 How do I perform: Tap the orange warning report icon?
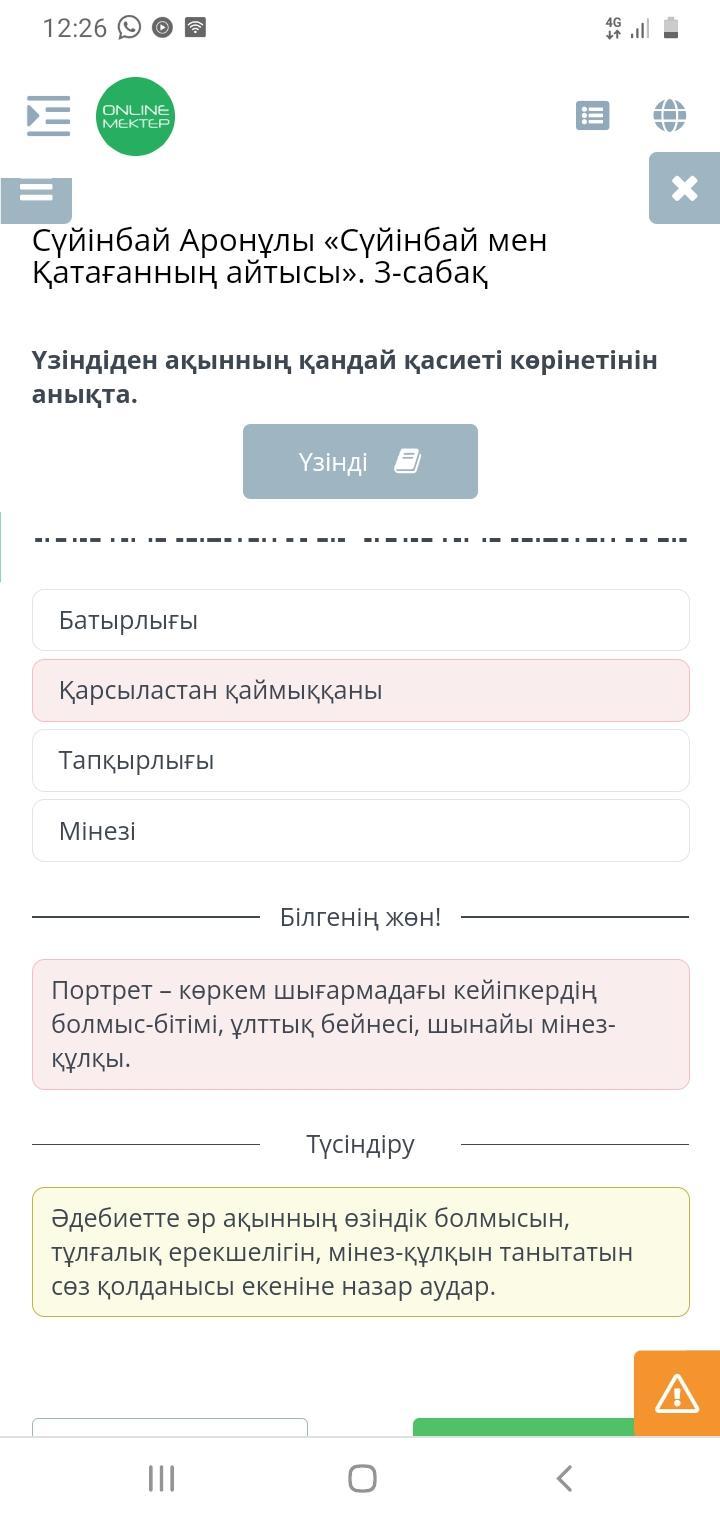tap(677, 1393)
